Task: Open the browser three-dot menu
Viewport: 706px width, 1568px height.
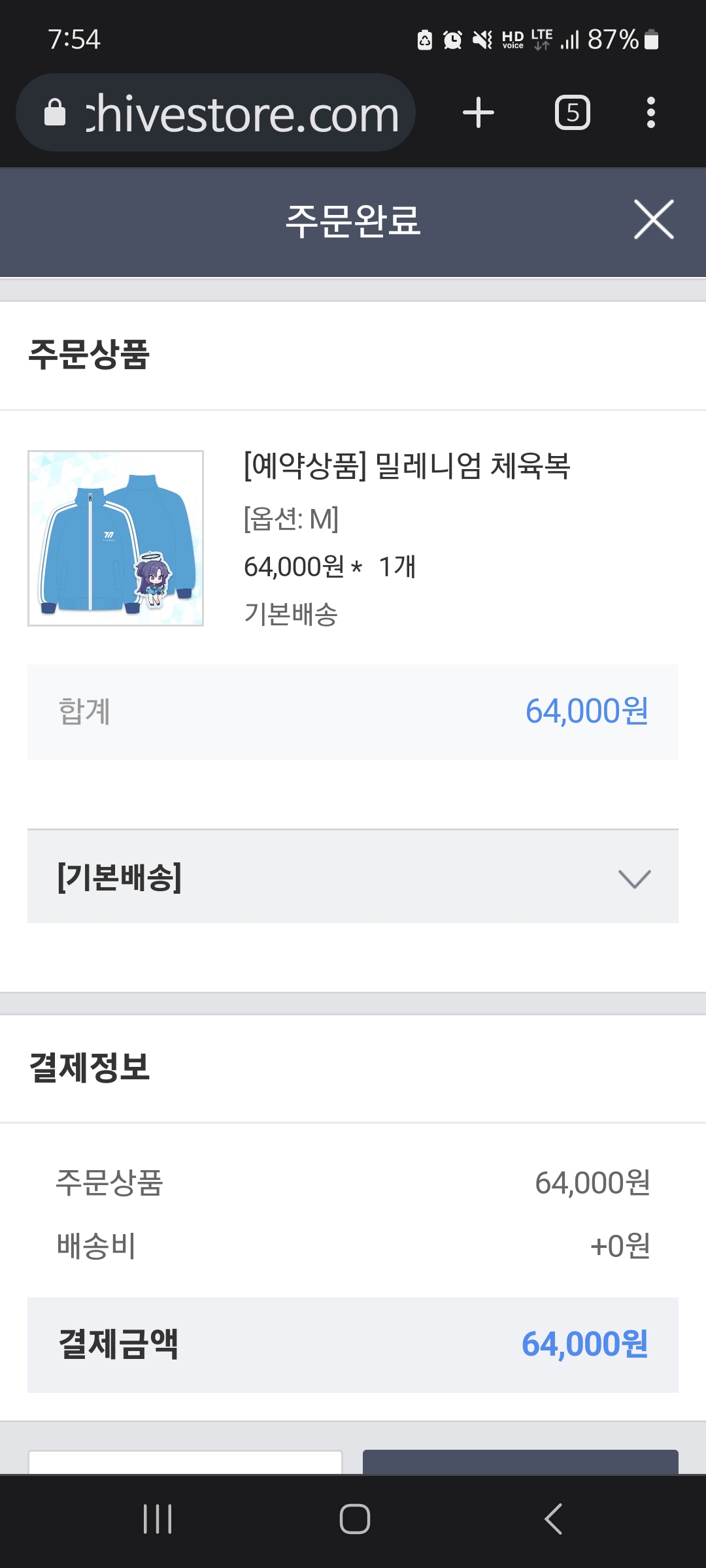Action: 650,112
